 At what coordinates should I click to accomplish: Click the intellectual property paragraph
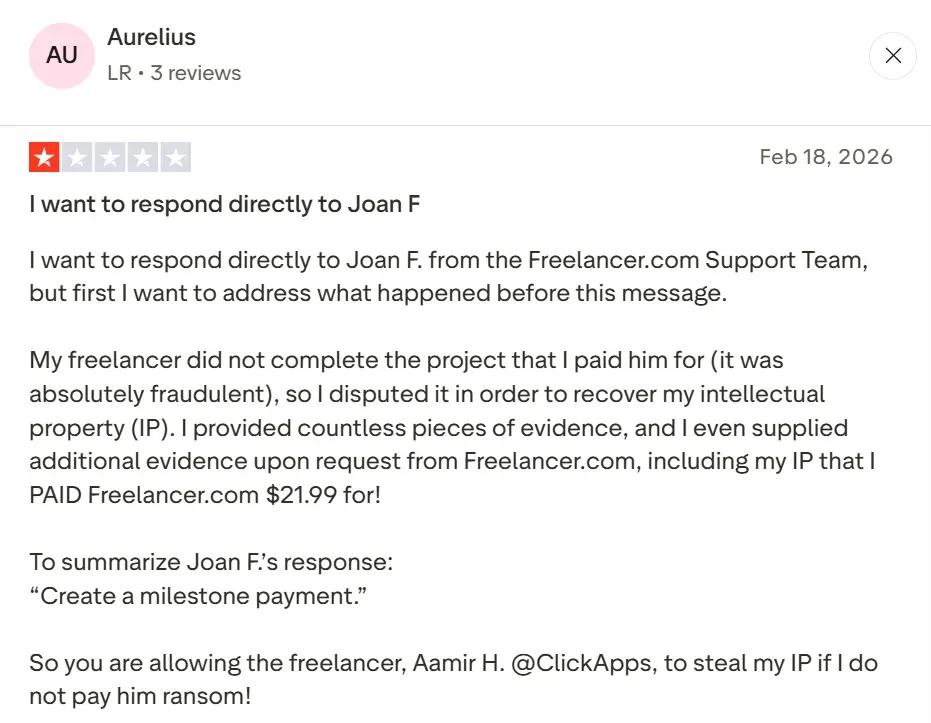pos(450,427)
